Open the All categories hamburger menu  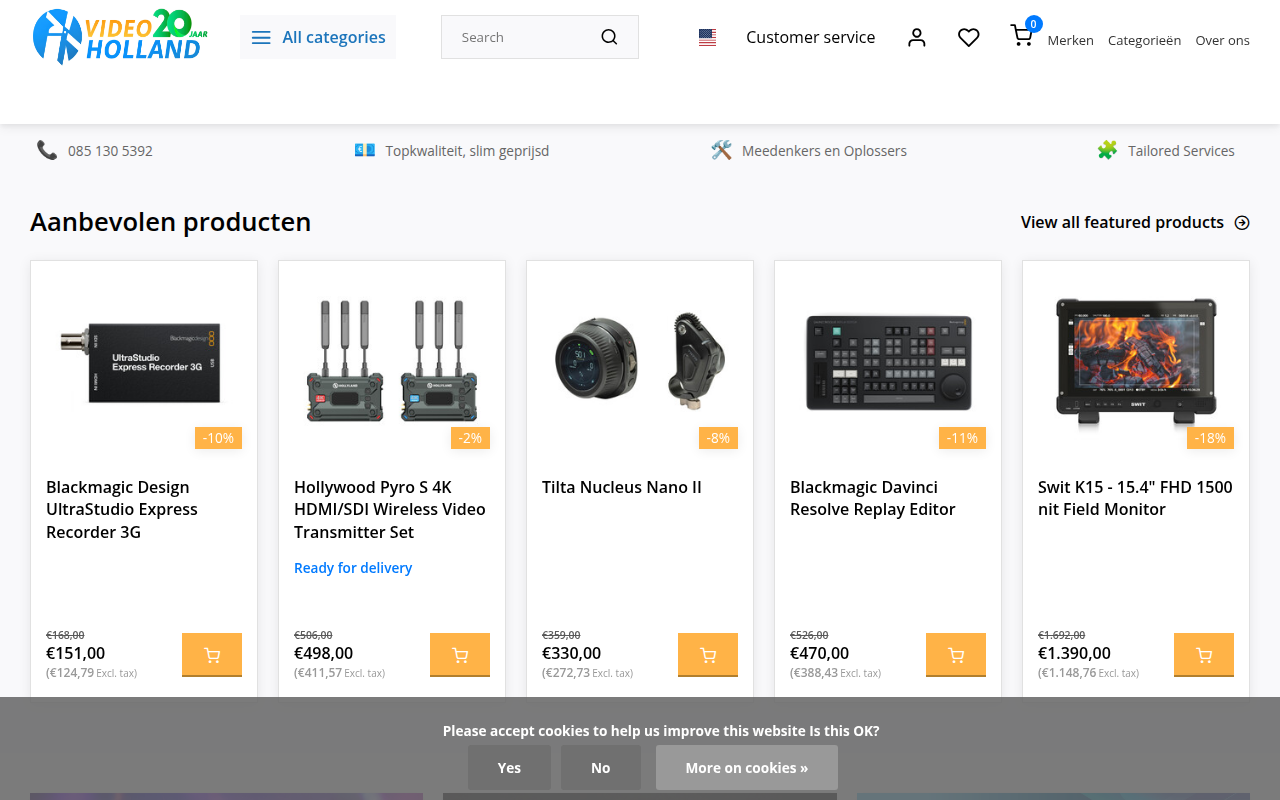[318, 37]
